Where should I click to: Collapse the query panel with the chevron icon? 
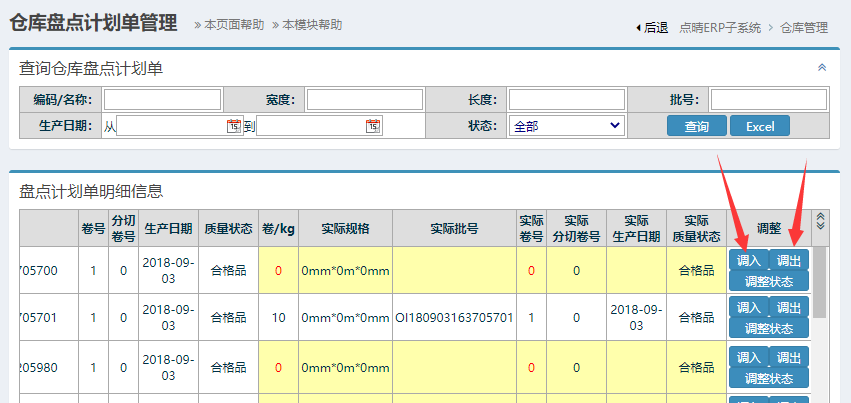(x=822, y=68)
